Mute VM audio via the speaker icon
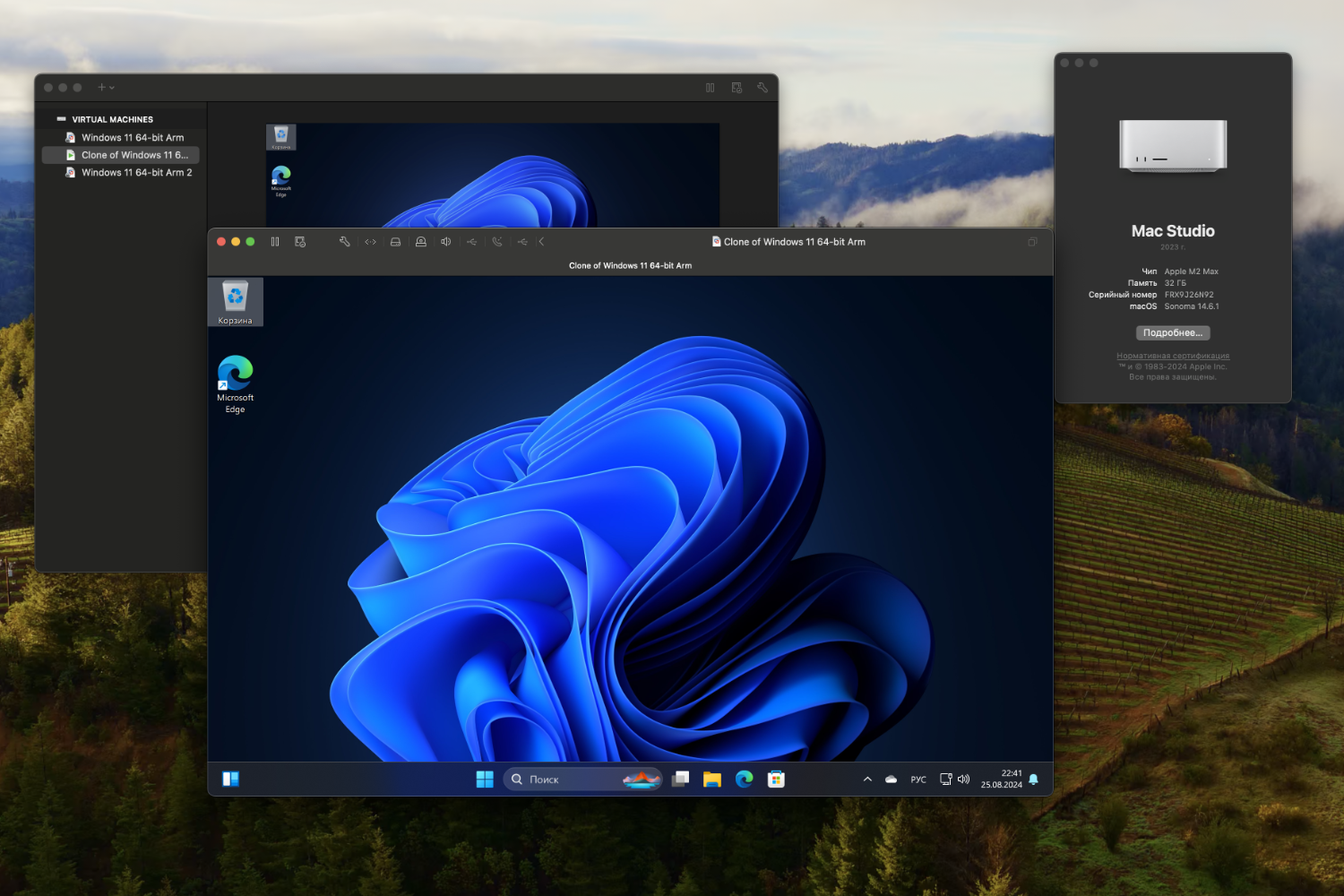The height and width of the screenshot is (896, 1344). [x=445, y=241]
